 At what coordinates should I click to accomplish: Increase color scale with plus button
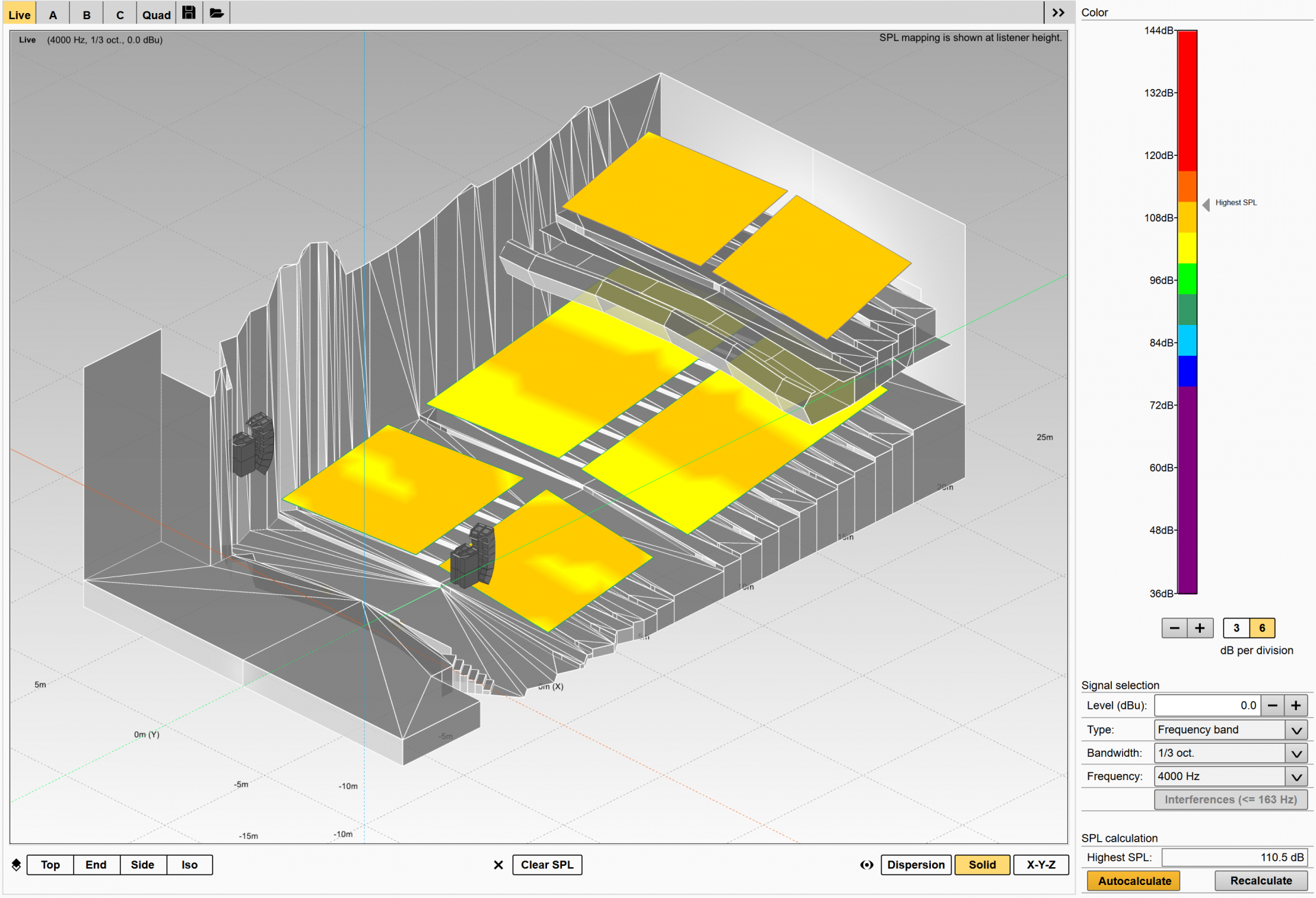1200,628
